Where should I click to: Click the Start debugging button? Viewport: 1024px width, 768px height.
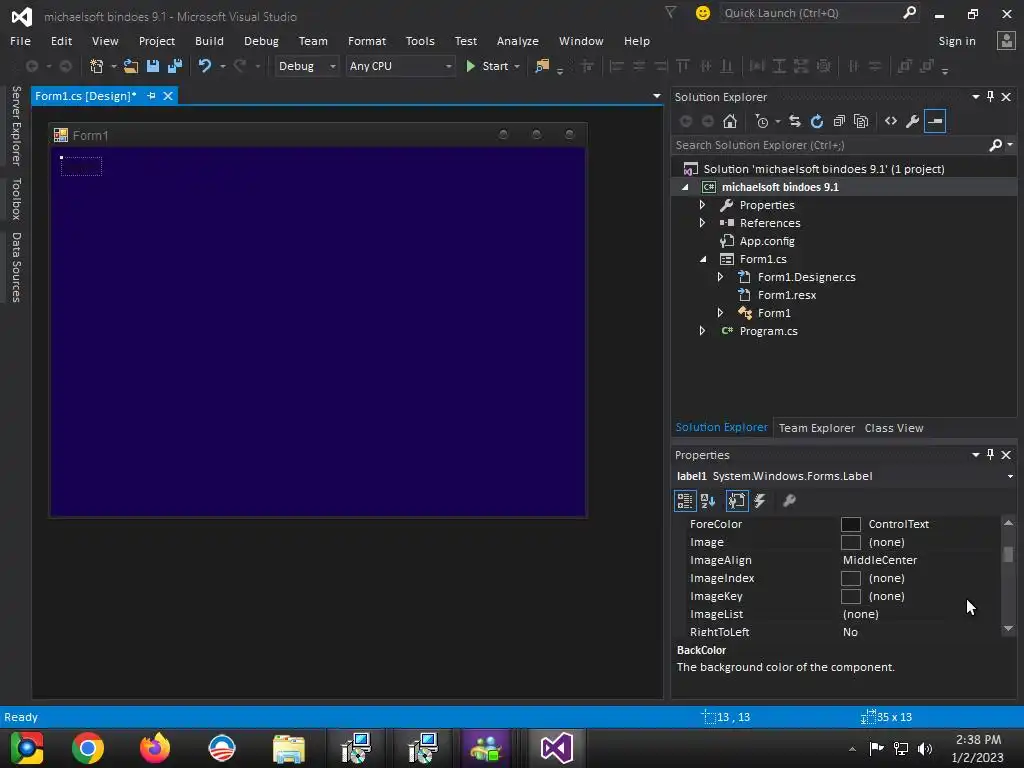488,66
